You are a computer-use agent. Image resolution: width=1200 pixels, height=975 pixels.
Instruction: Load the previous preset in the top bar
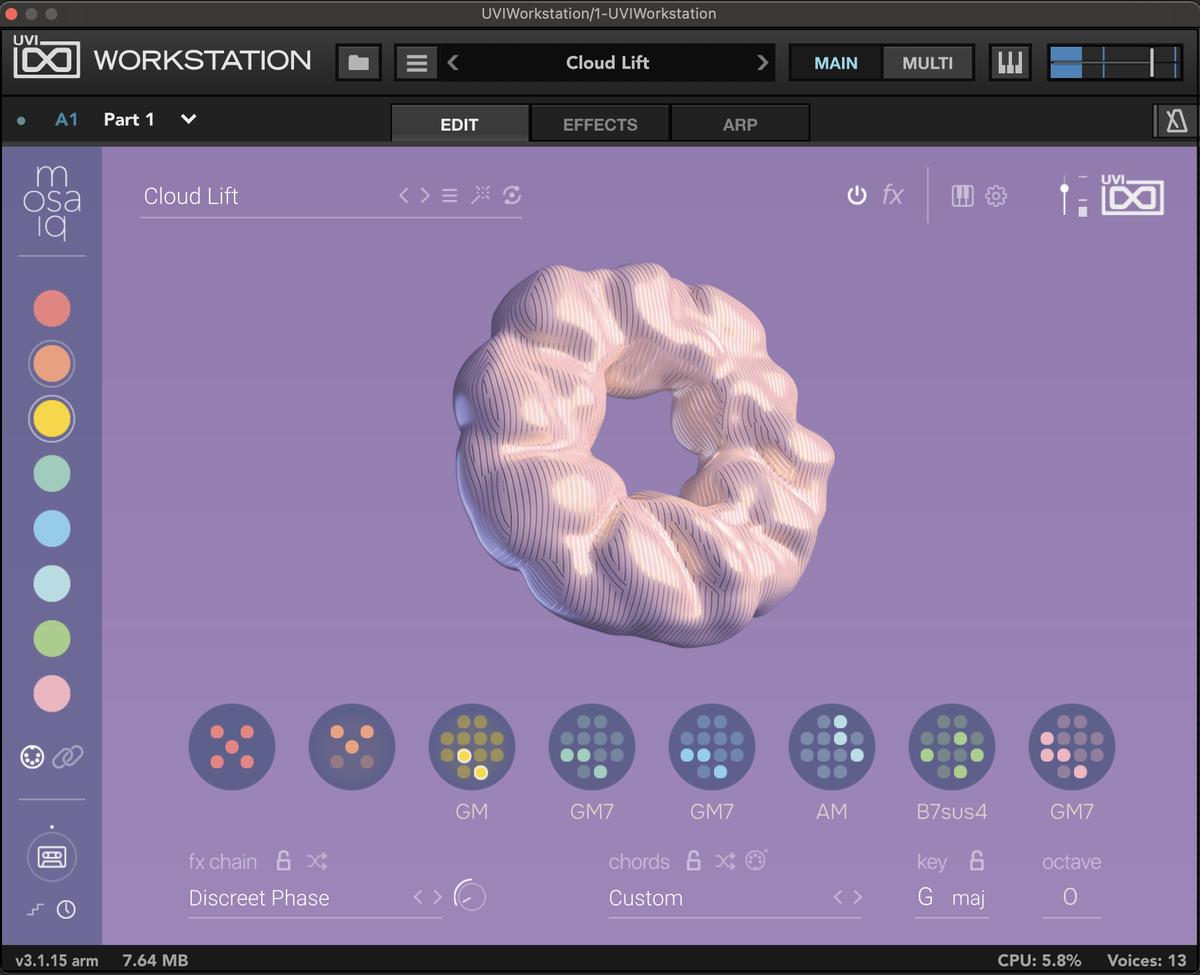tap(453, 62)
